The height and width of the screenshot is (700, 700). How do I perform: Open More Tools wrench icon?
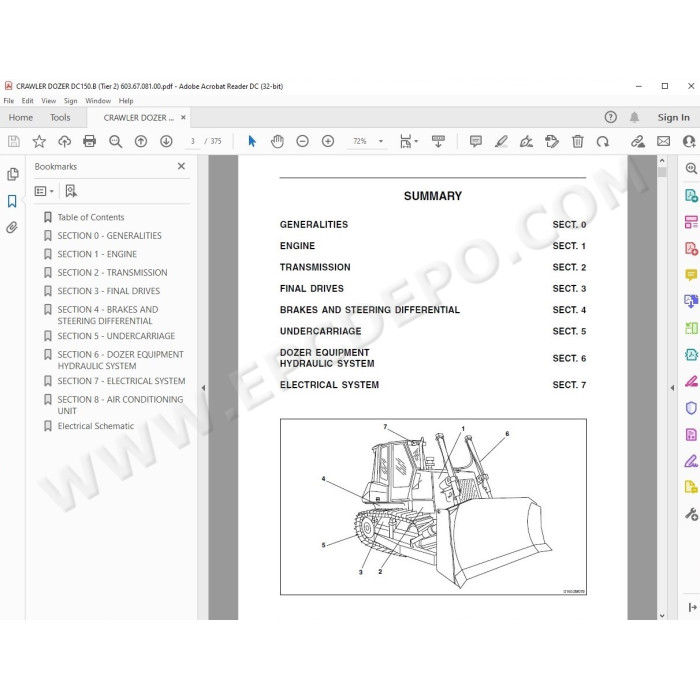pos(691,514)
